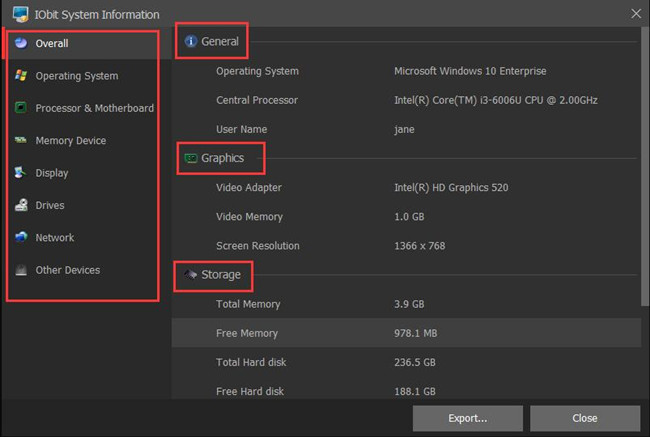Click the Network globe icon
Image resolution: width=650 pixels, height=437 pixels.
tap(21, 237)
